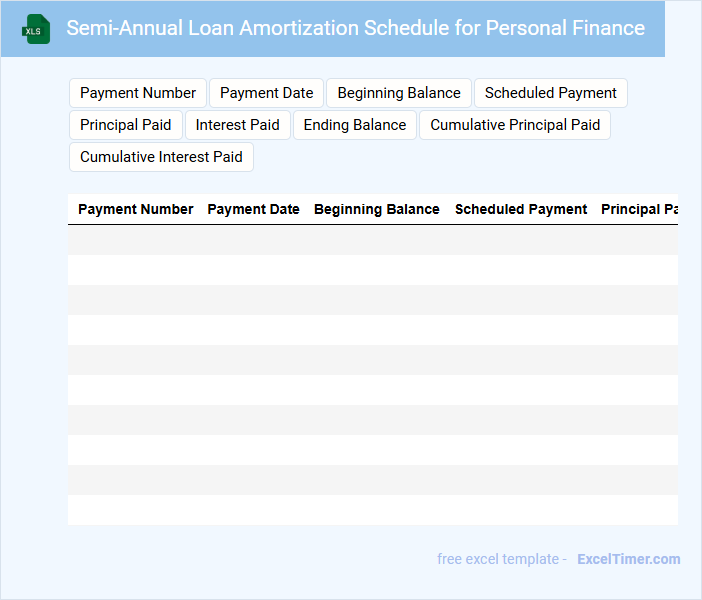The image size is (702, 600).
Task: Click the Payment Number column header
Action: click(x=136, y=210)
